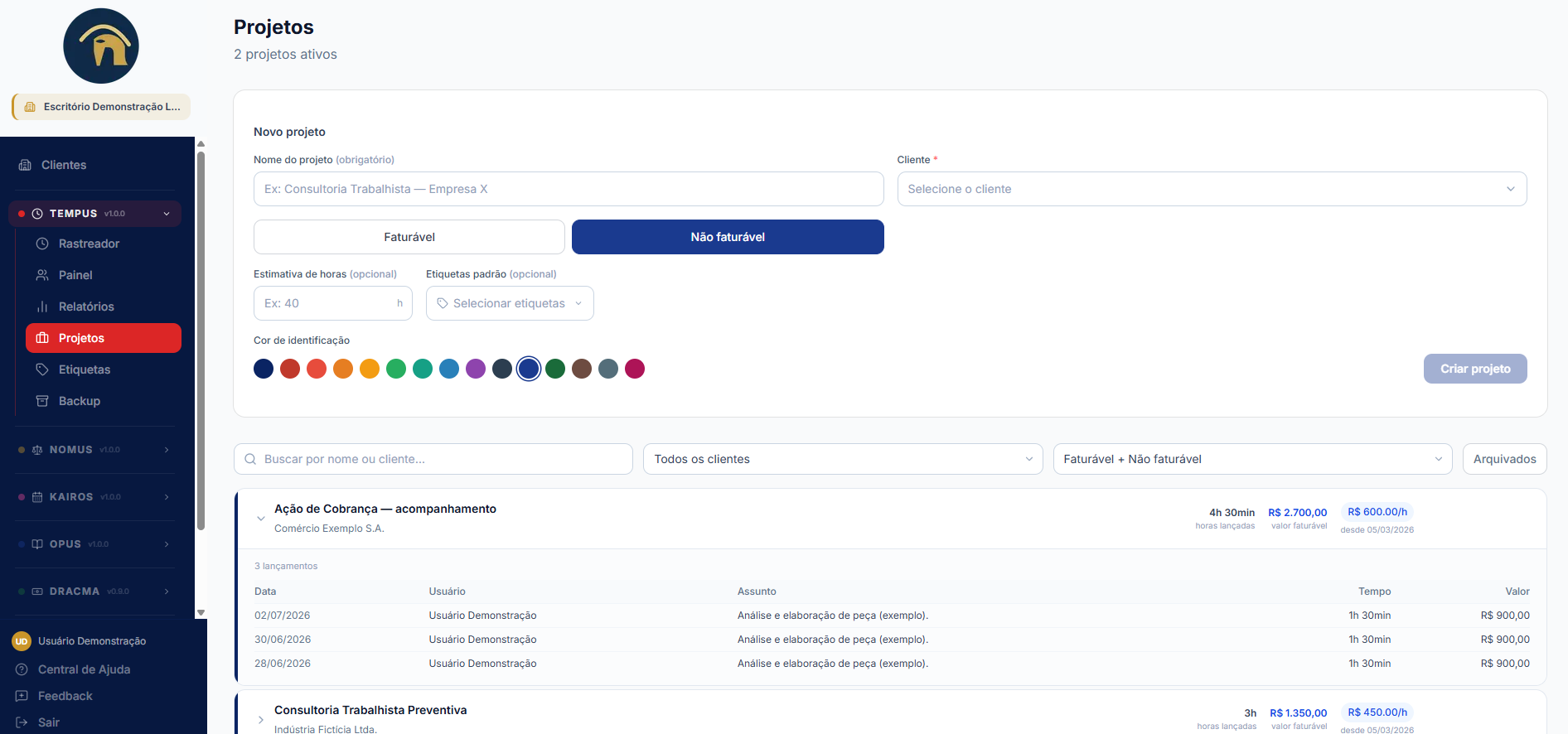The width and height of the screenshot is (1568, 734).
Task: Click the Sair logout icon
Action: click(x=22, y=722)
